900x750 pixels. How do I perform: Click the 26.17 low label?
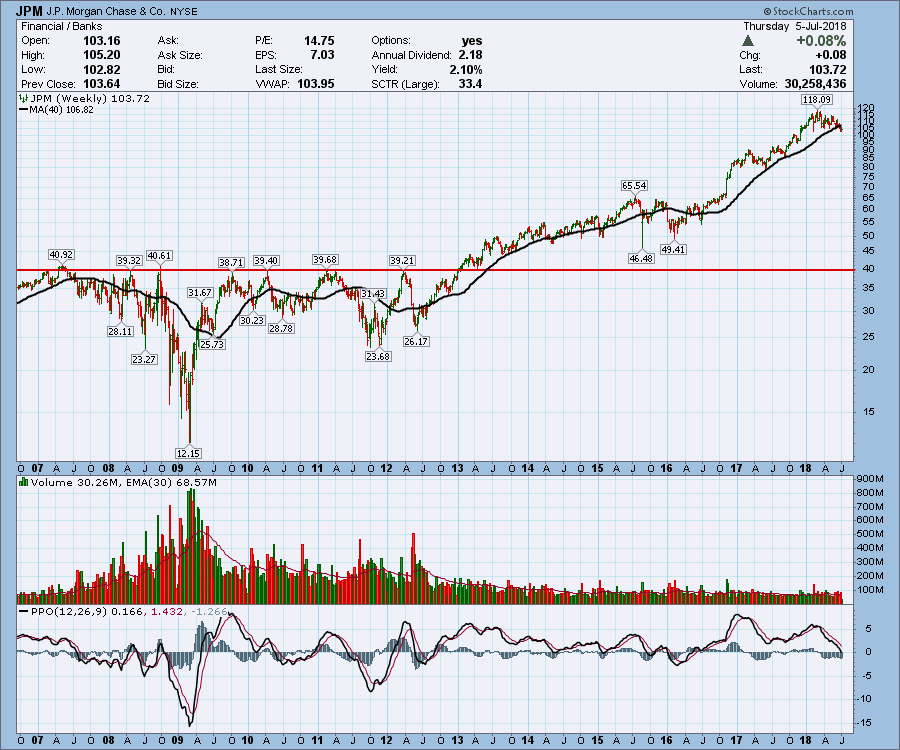tap(416, 341)
